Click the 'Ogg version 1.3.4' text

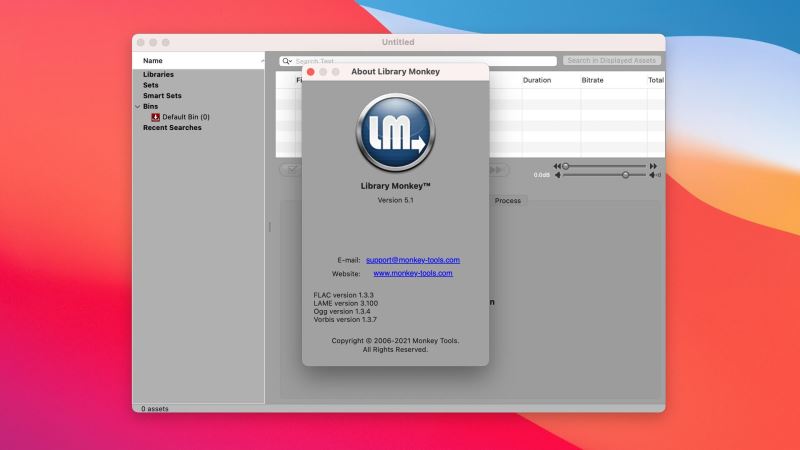click(342, 311)
